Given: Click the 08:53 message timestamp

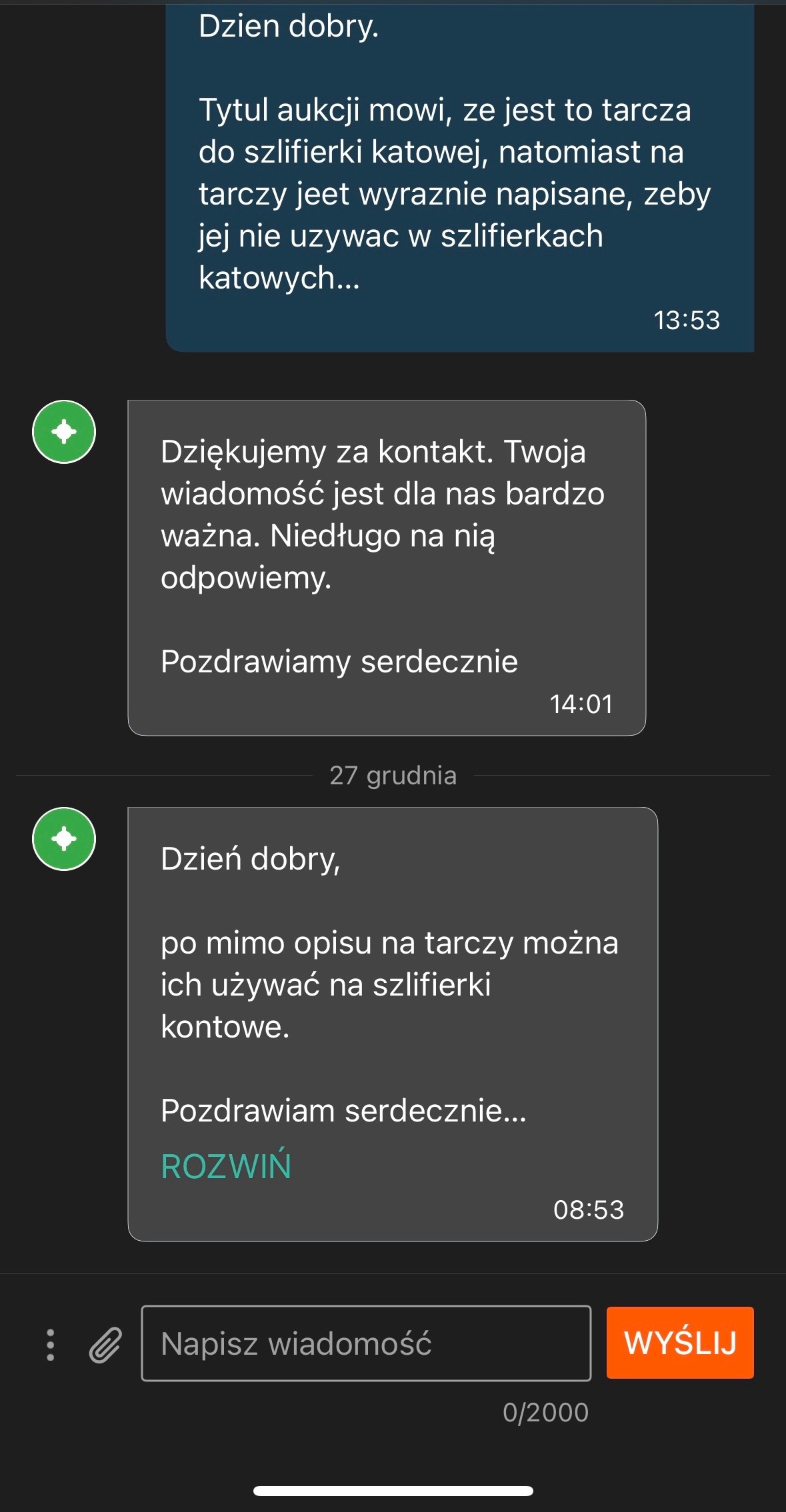Looking at the screenshot, I should 588,1209.
